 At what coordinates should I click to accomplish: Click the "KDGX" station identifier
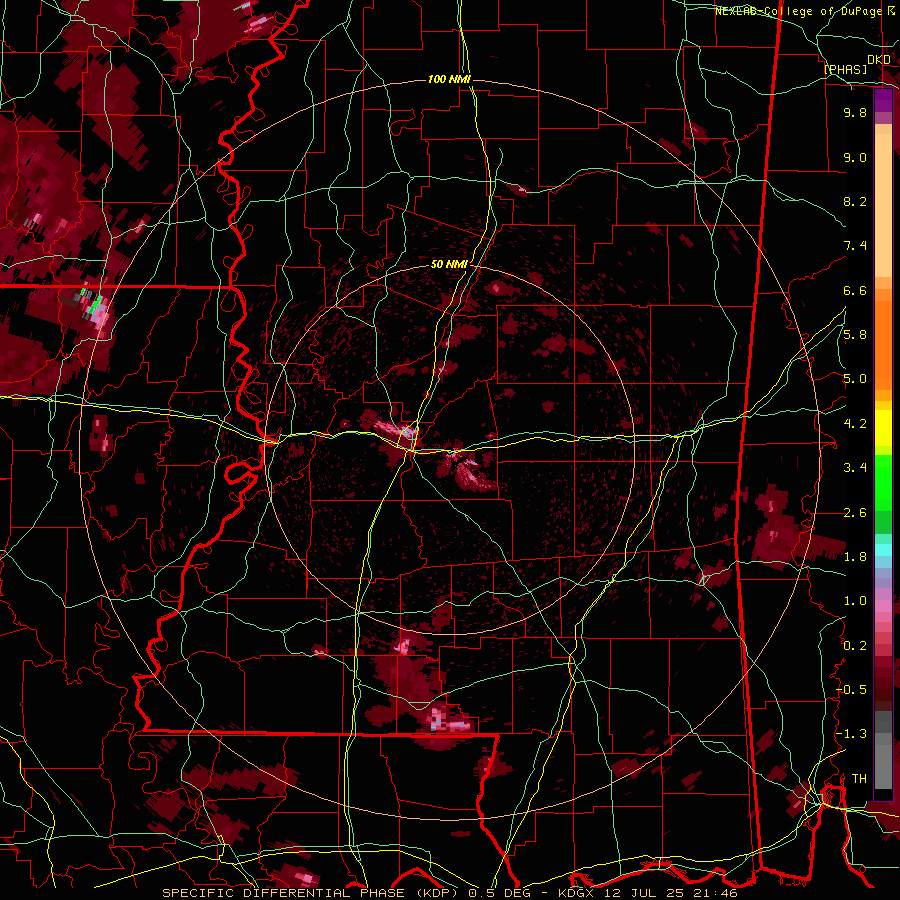pyautogui.click(x=575, y=893)
